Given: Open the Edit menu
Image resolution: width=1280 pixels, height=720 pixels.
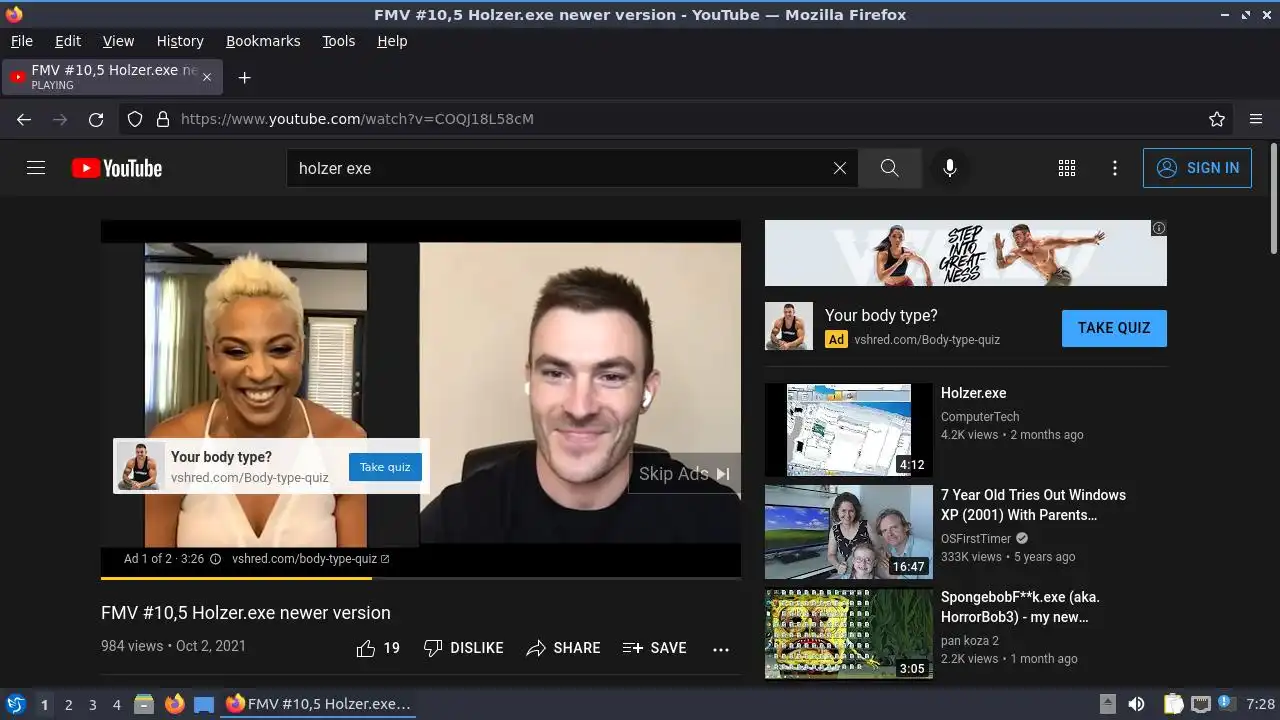Looking at the screenshot, I should coord(68,41).
